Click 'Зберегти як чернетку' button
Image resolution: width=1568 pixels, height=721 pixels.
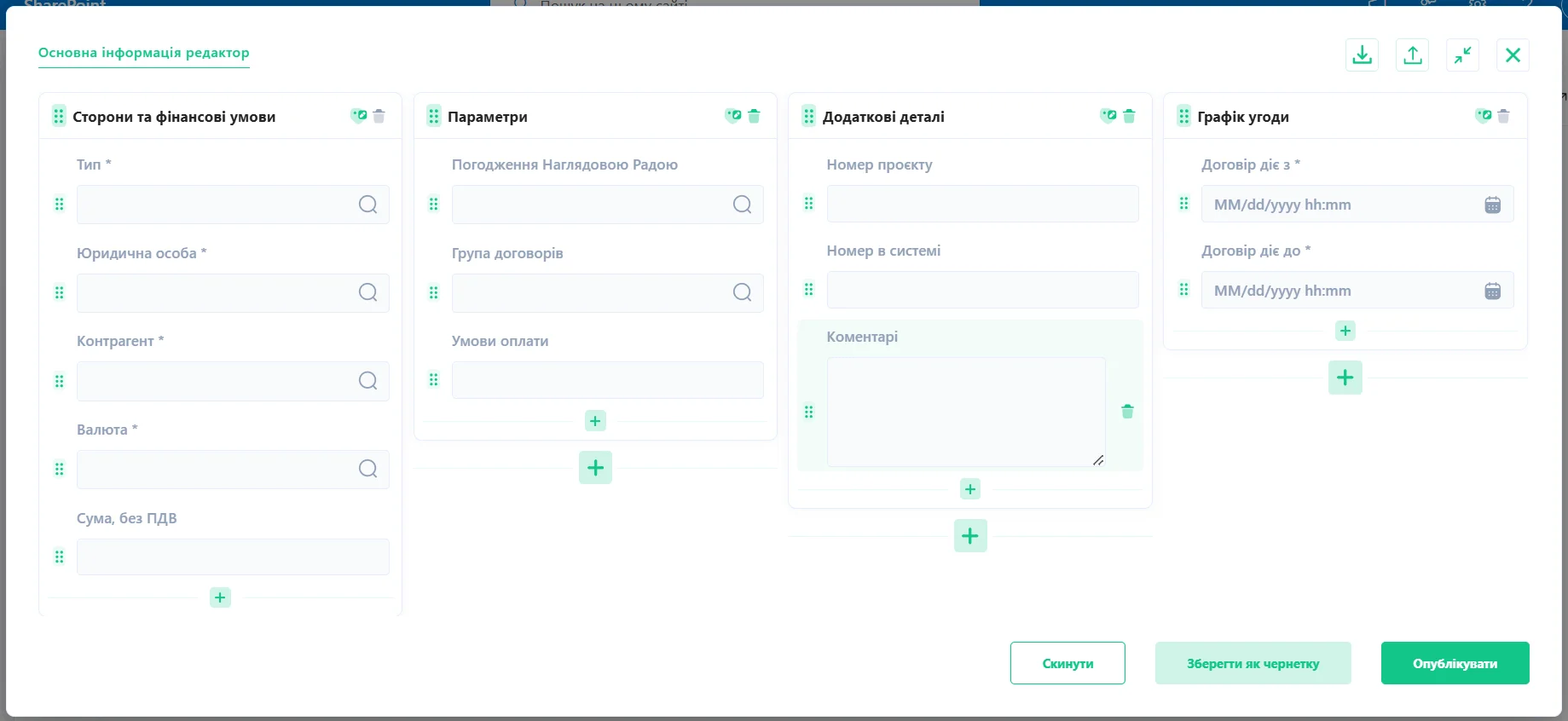[x=1253, y=663]
